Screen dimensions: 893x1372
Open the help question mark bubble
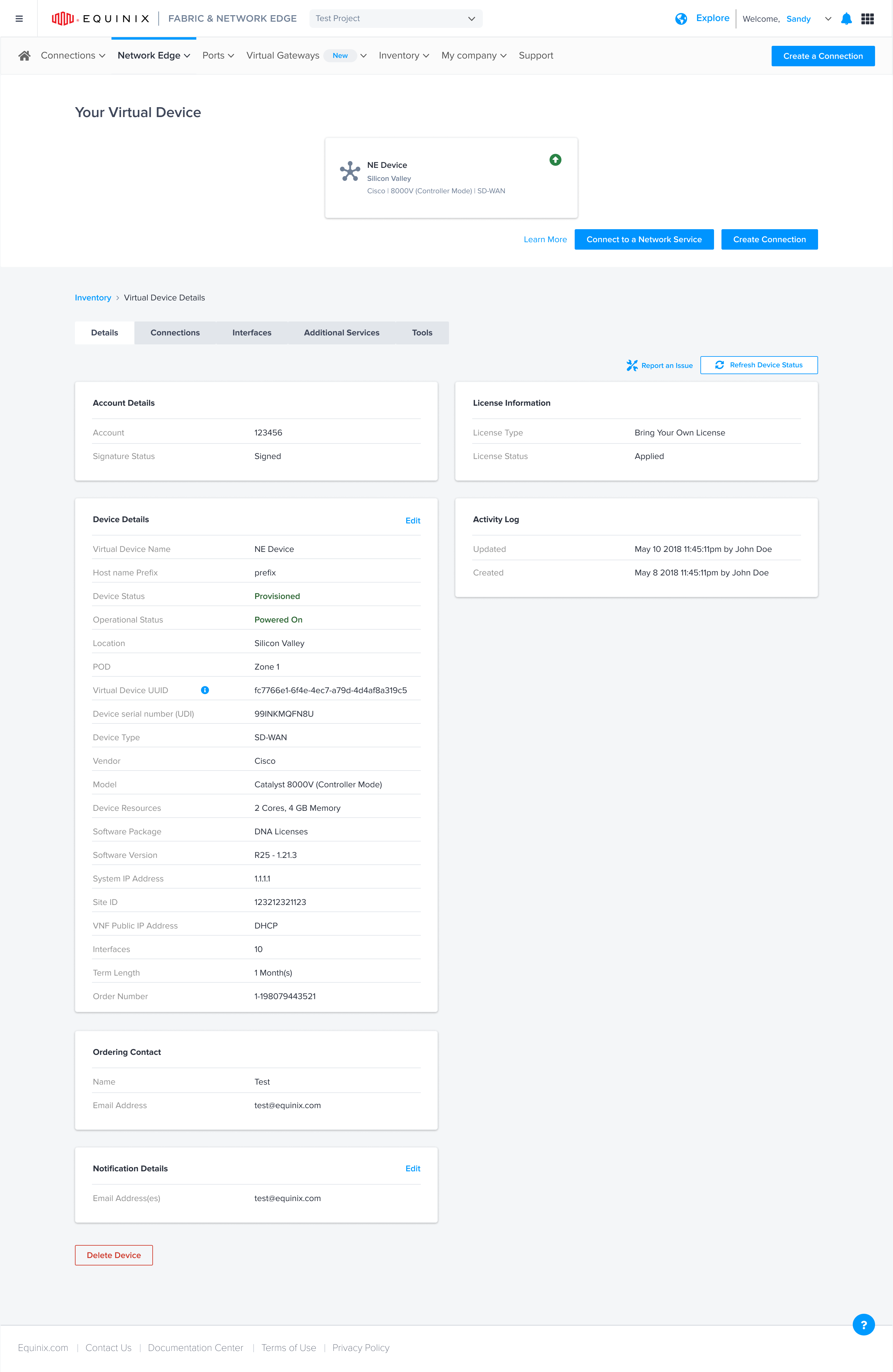(863, 1324)
